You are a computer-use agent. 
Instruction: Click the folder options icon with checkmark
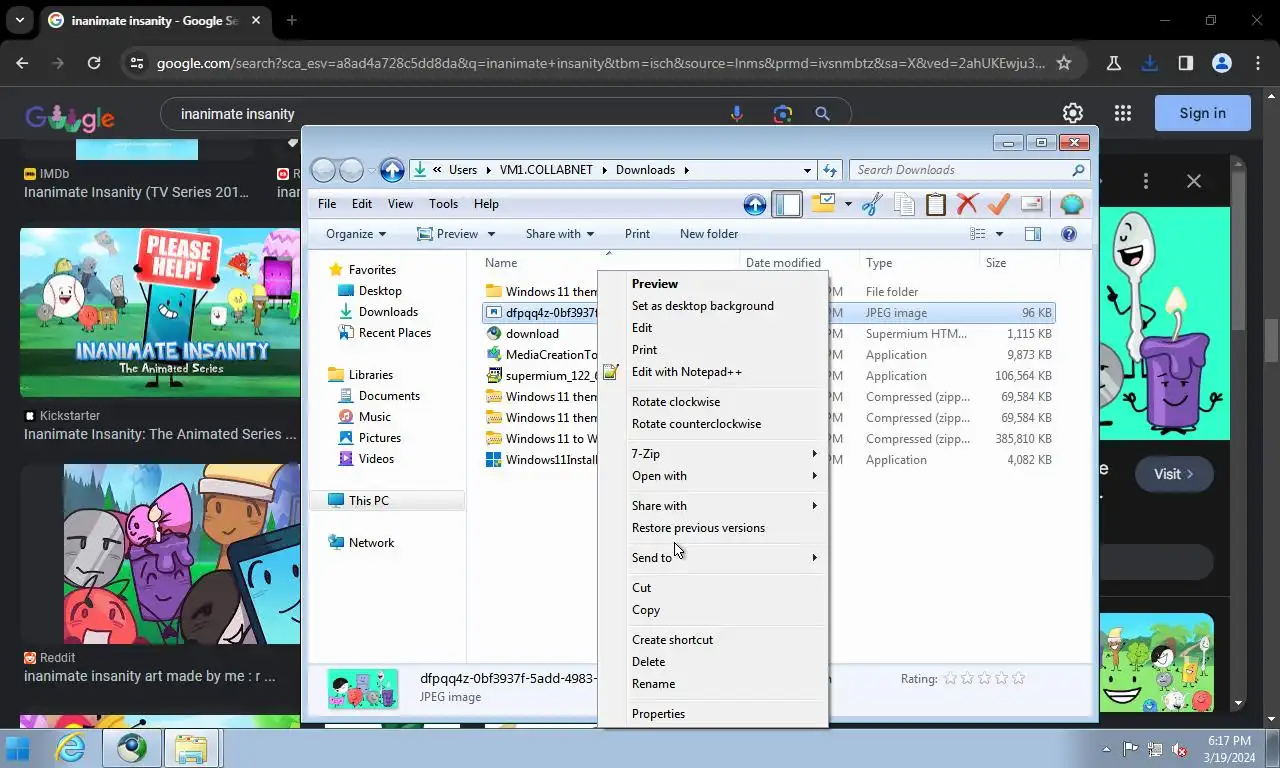tap(823, 204)
